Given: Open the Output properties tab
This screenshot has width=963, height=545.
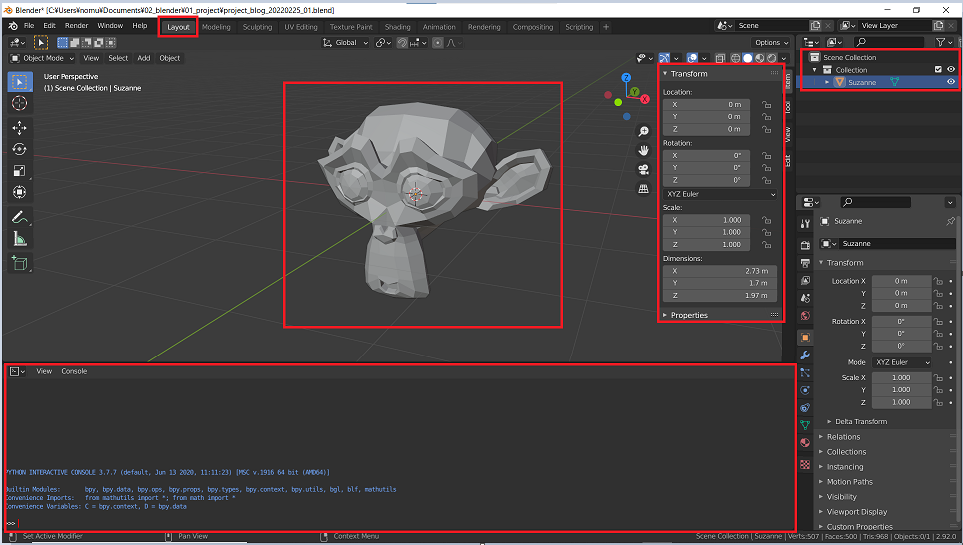Looking at the screenshot, I should [805, 263].
